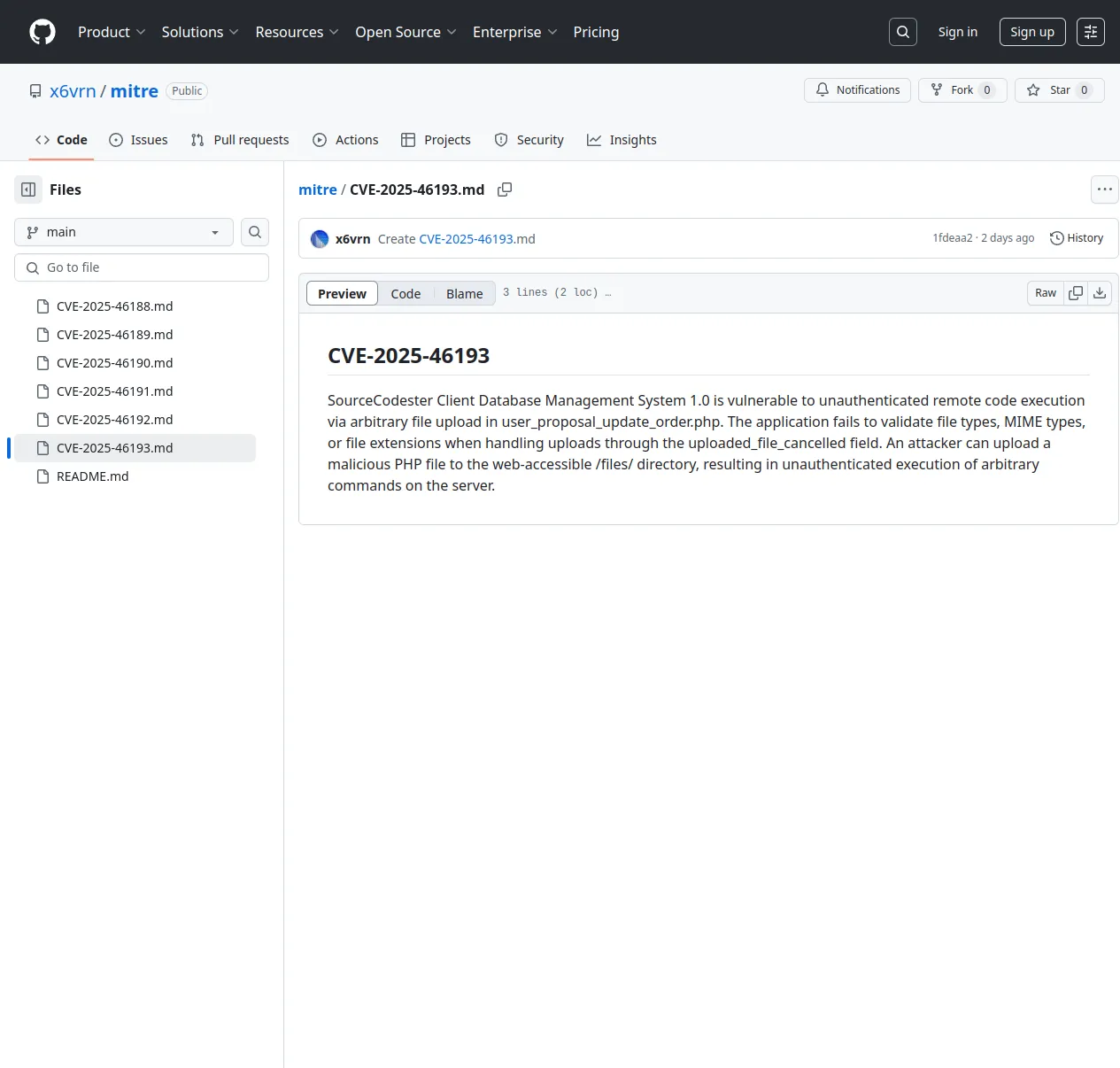Copy raw file contents icon
The height and width of the screenshot is (1068, 1120).
[x=1076, y=293]
